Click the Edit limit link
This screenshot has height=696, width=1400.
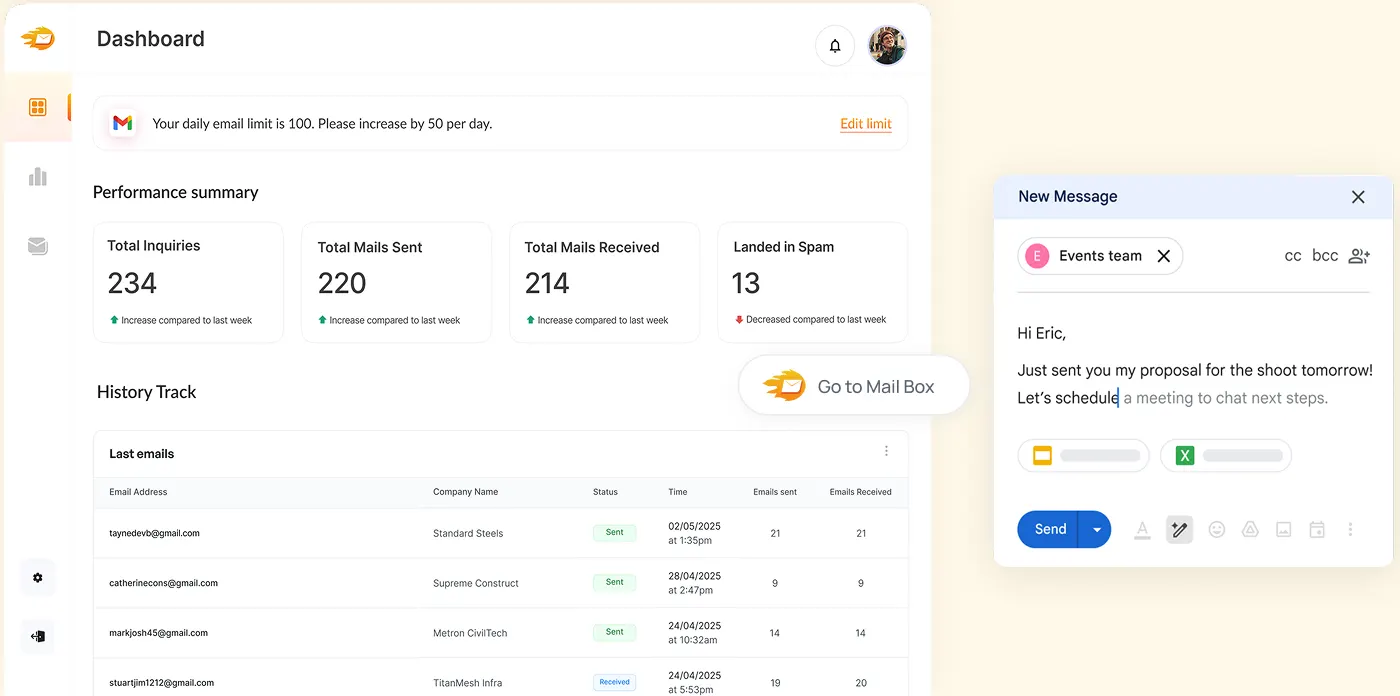865,123
